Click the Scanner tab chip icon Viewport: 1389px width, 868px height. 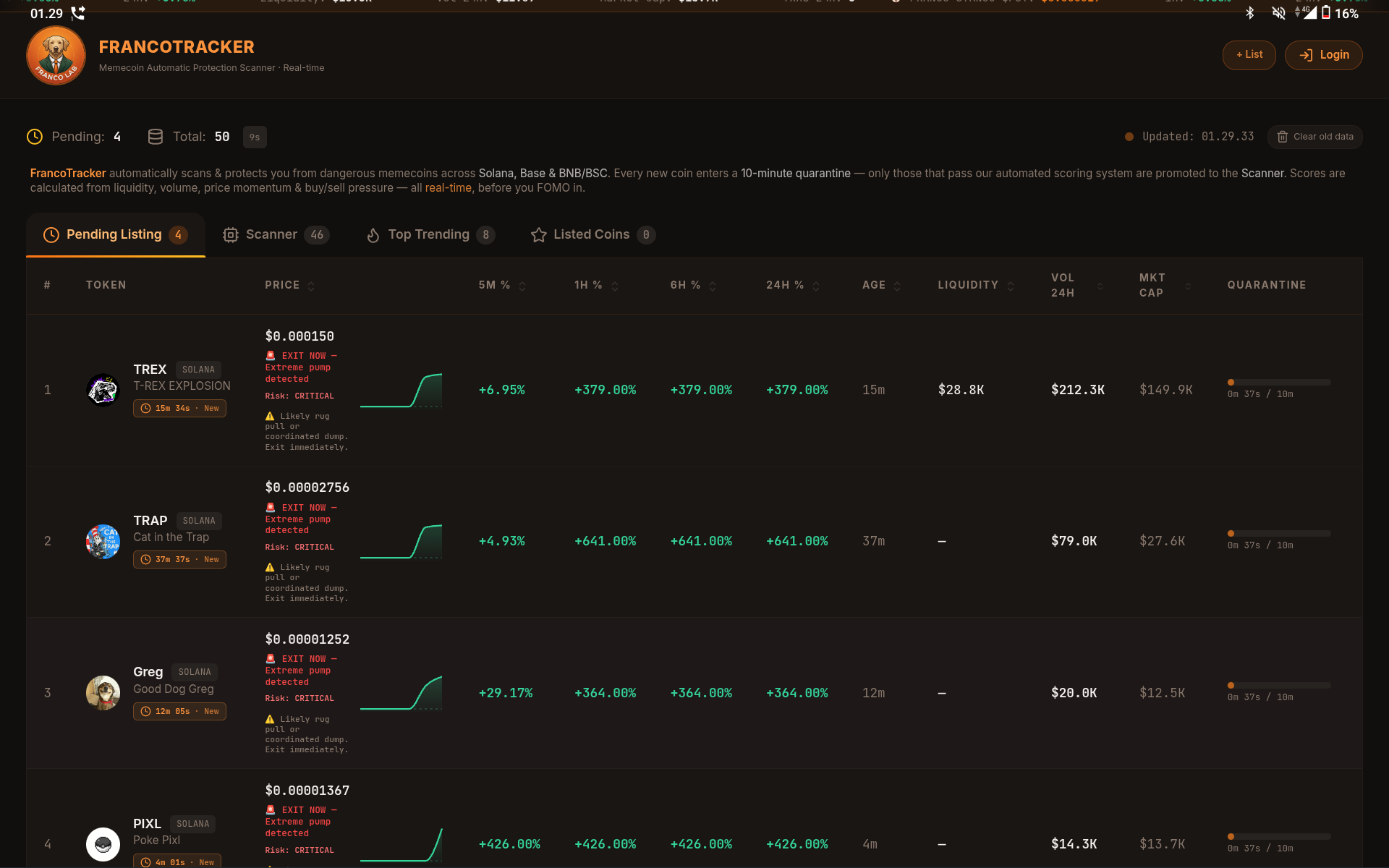tap(231, 235)
